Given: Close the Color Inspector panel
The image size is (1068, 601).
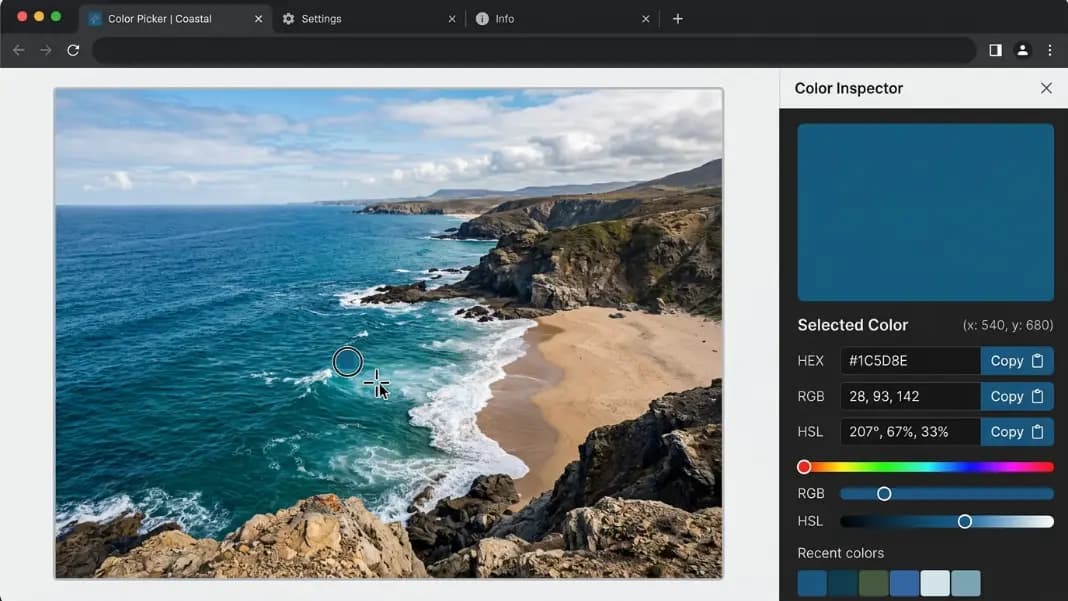Looking at the screenshot, I should tap(1046, 88).
